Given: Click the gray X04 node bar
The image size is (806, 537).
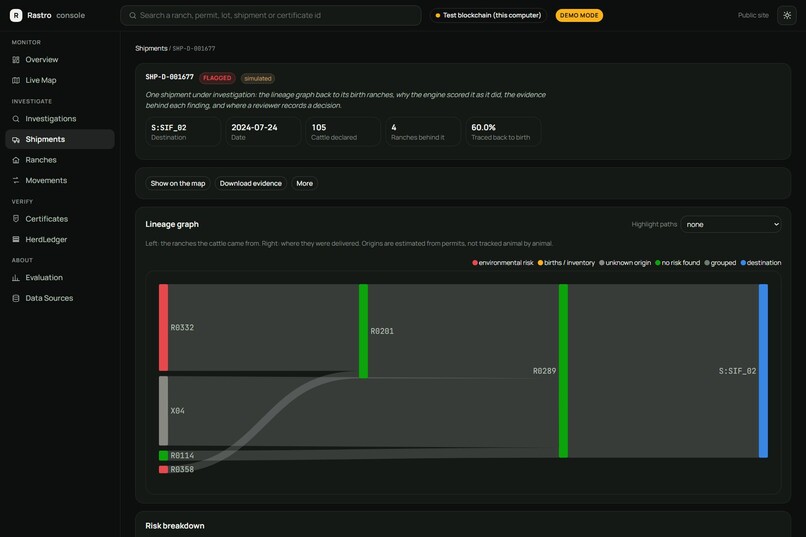Looking at the screenshot, I should [x=163, y=411].
